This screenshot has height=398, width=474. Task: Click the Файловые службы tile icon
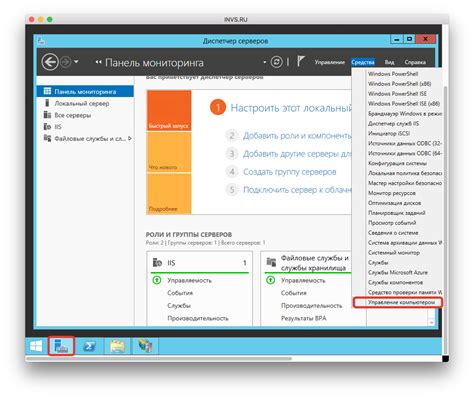coord(271,262)
